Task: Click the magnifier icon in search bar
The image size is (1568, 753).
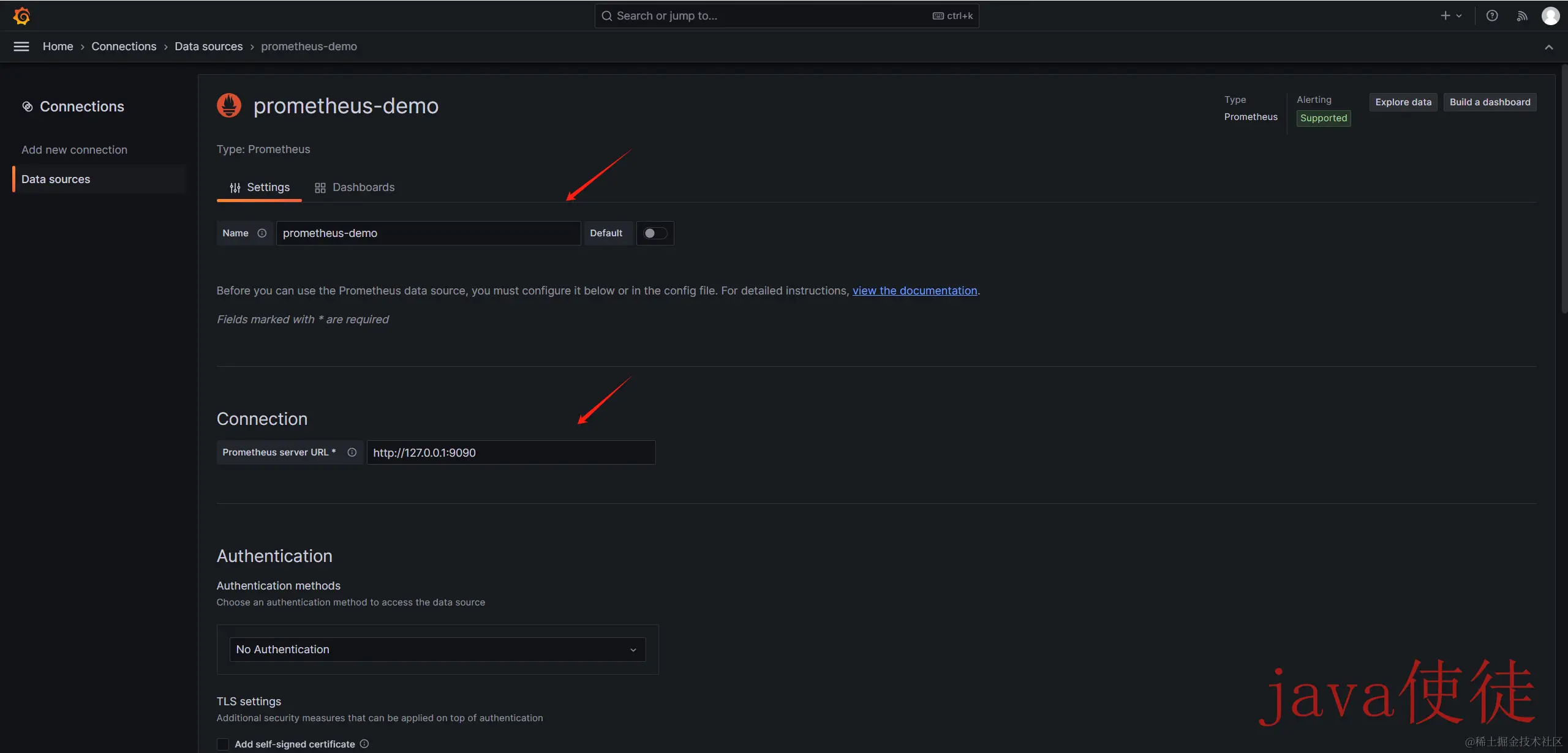Action: pos(606,16)
